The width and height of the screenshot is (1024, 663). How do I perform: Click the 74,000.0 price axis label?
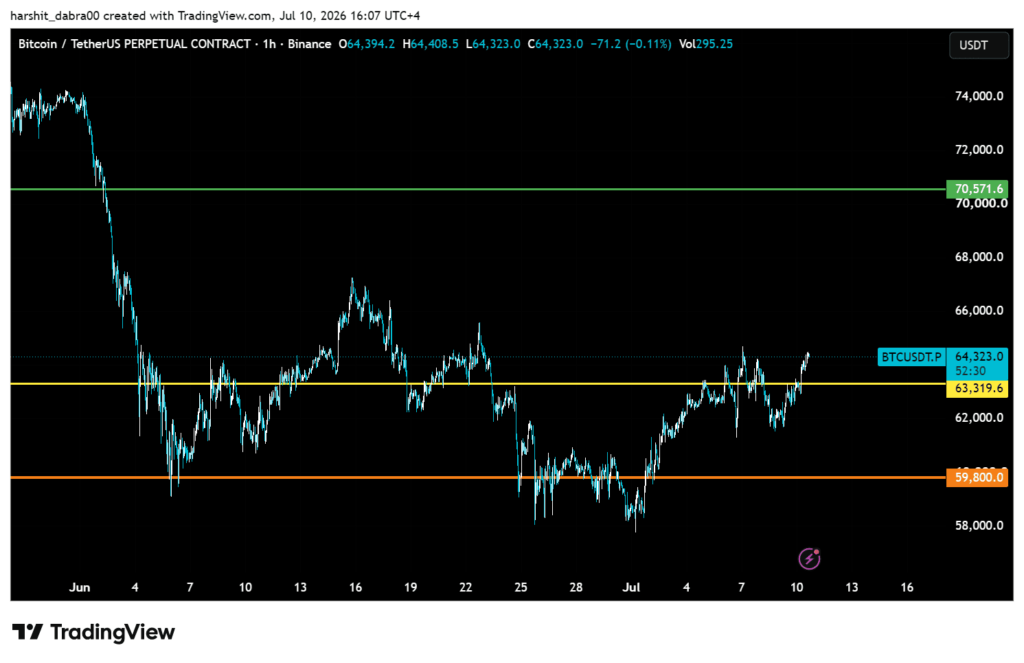[979, 96]
